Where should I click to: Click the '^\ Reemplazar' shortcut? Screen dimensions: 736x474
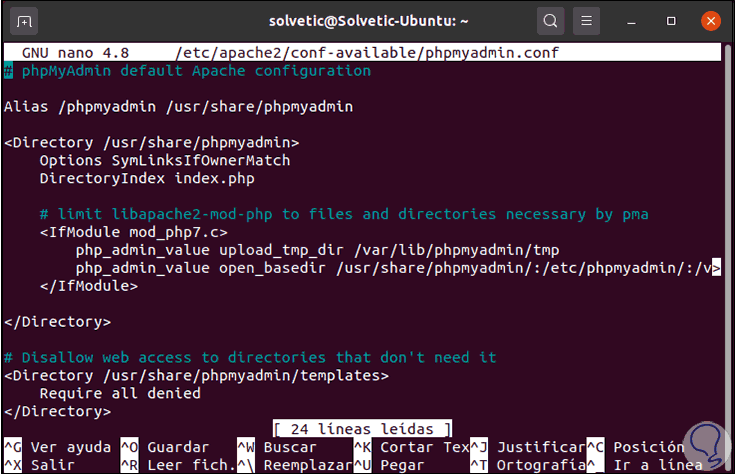tap(295, 465)
